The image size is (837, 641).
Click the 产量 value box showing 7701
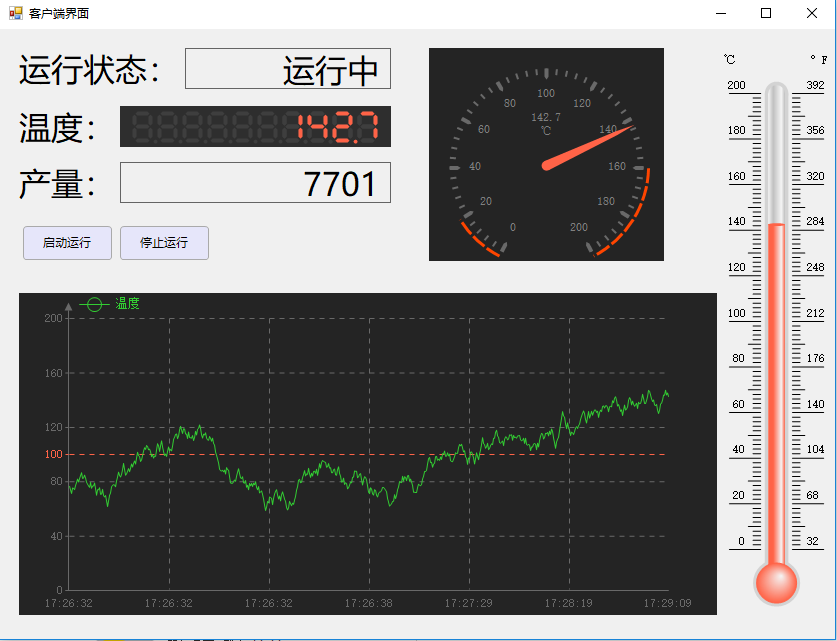point(255,183)
